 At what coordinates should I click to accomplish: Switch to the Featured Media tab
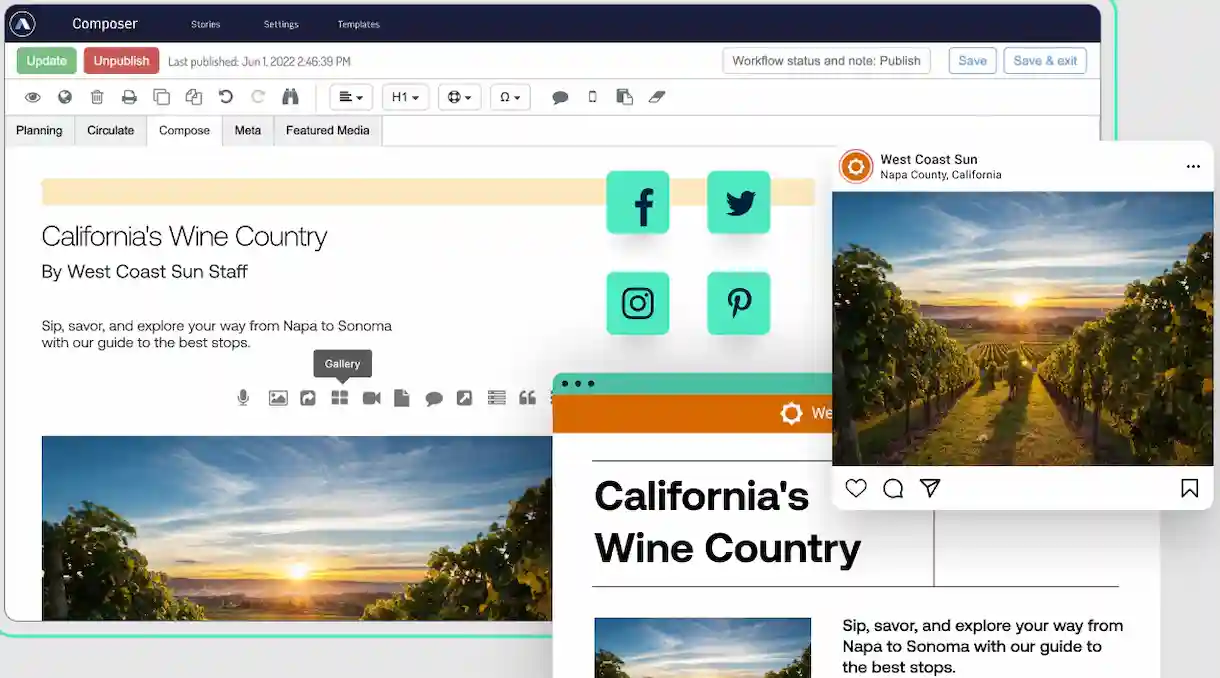tap(327, 130)
